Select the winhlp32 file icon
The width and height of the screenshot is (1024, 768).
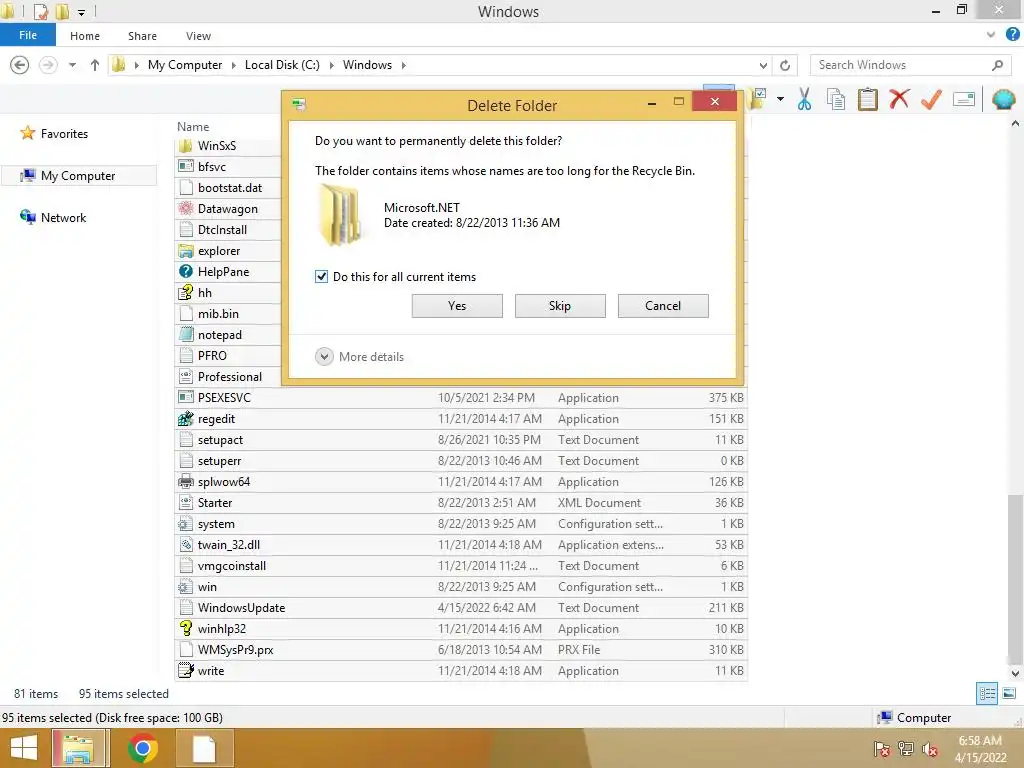(186, 628)
